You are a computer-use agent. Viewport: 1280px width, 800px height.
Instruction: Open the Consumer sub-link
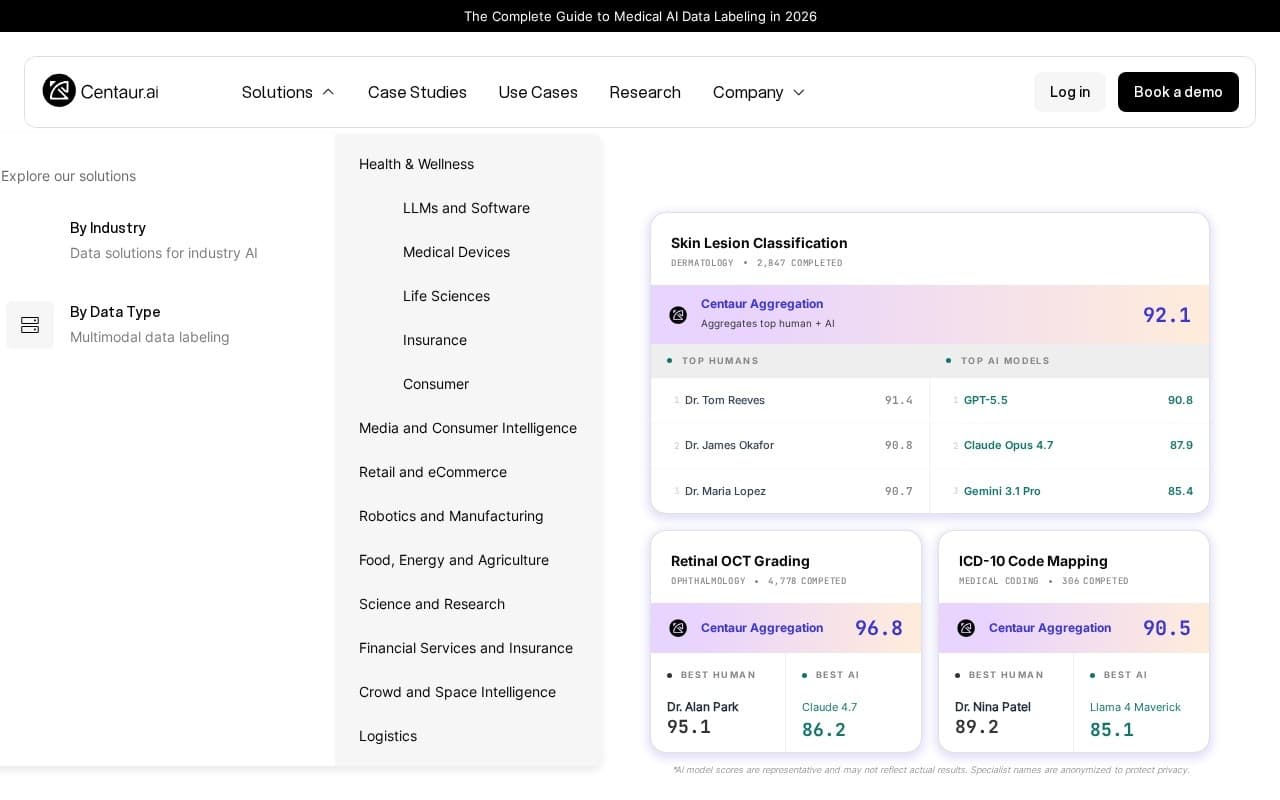click(x=436, y=384)
